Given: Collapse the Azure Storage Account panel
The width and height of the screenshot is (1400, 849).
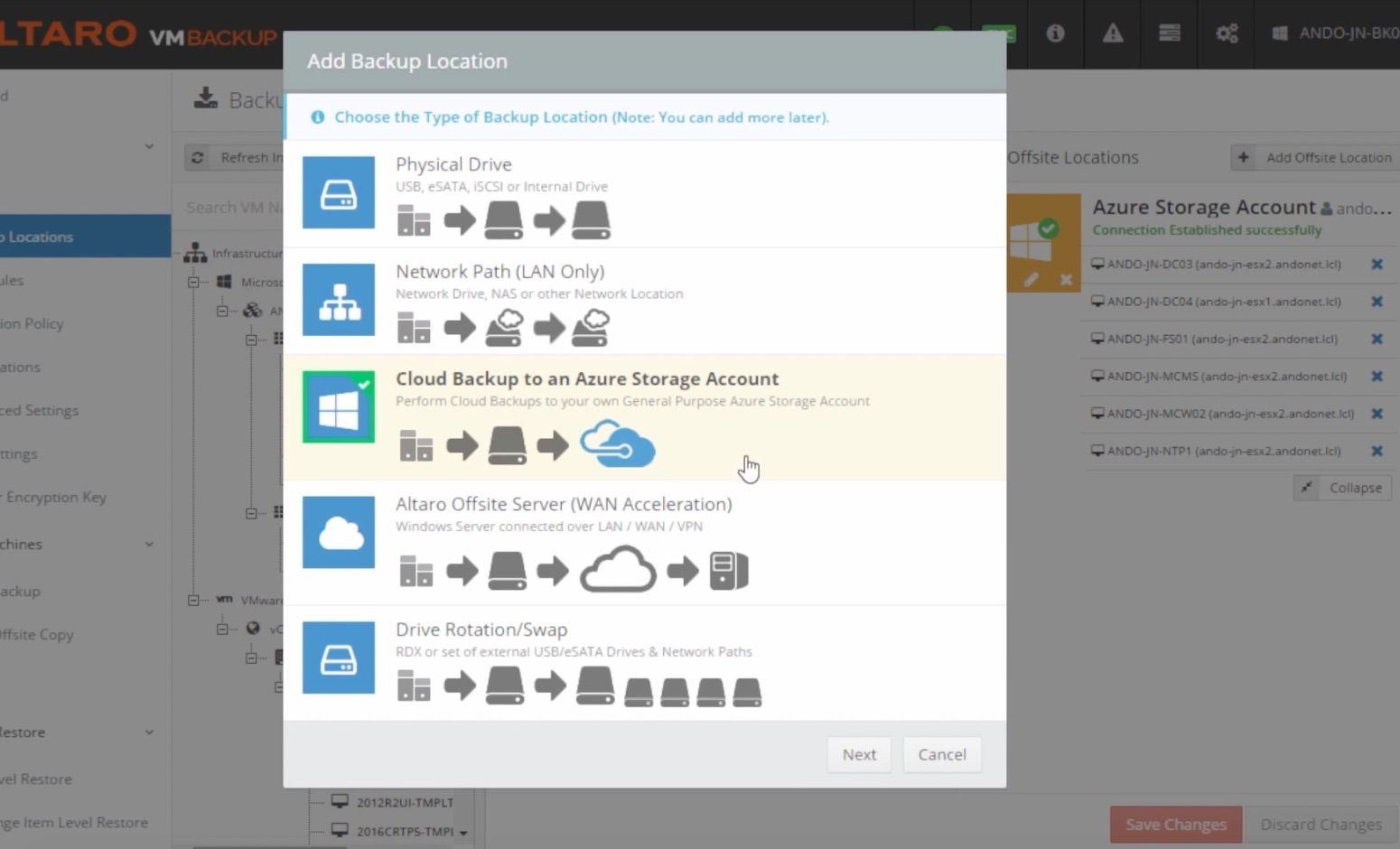Looking at the screenshot, I should click(x=1343, y=487).
